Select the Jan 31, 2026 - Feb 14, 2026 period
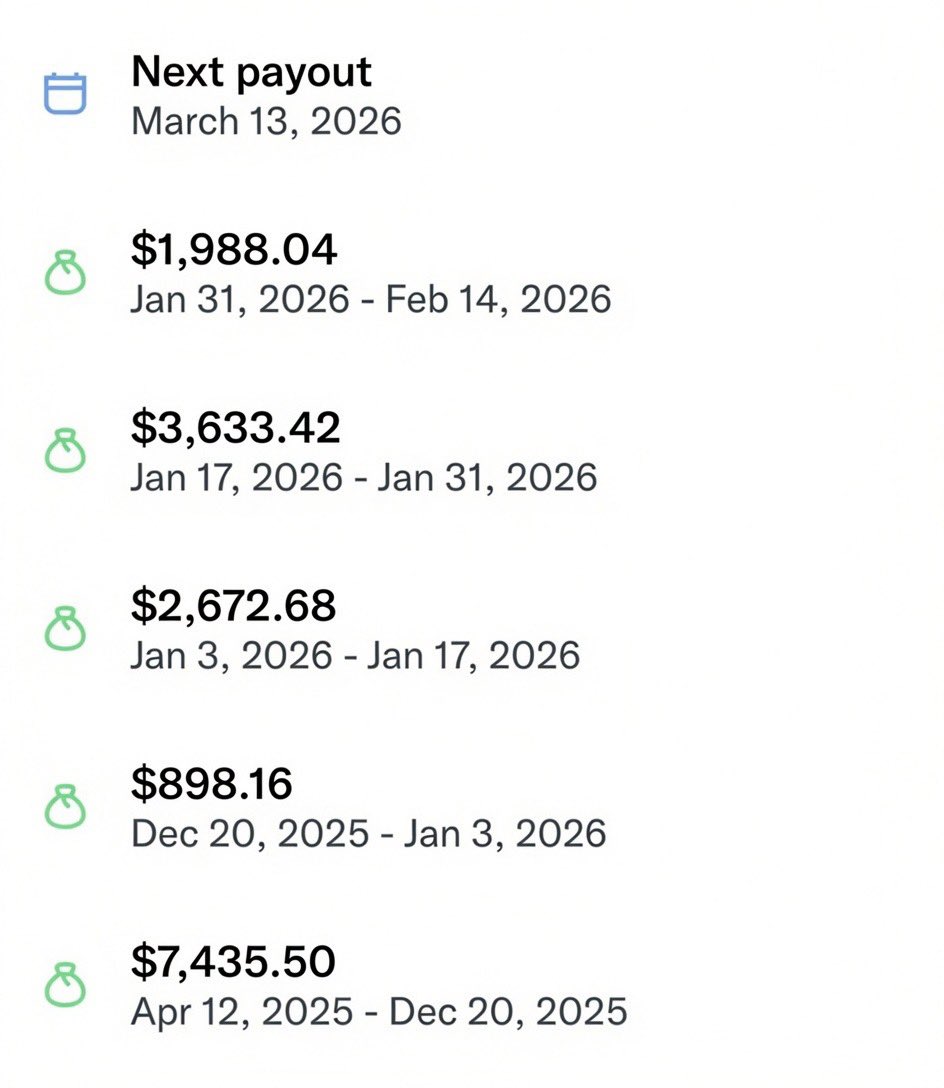The height and width of the screenshot is (1088, 944). coord(371,299)
